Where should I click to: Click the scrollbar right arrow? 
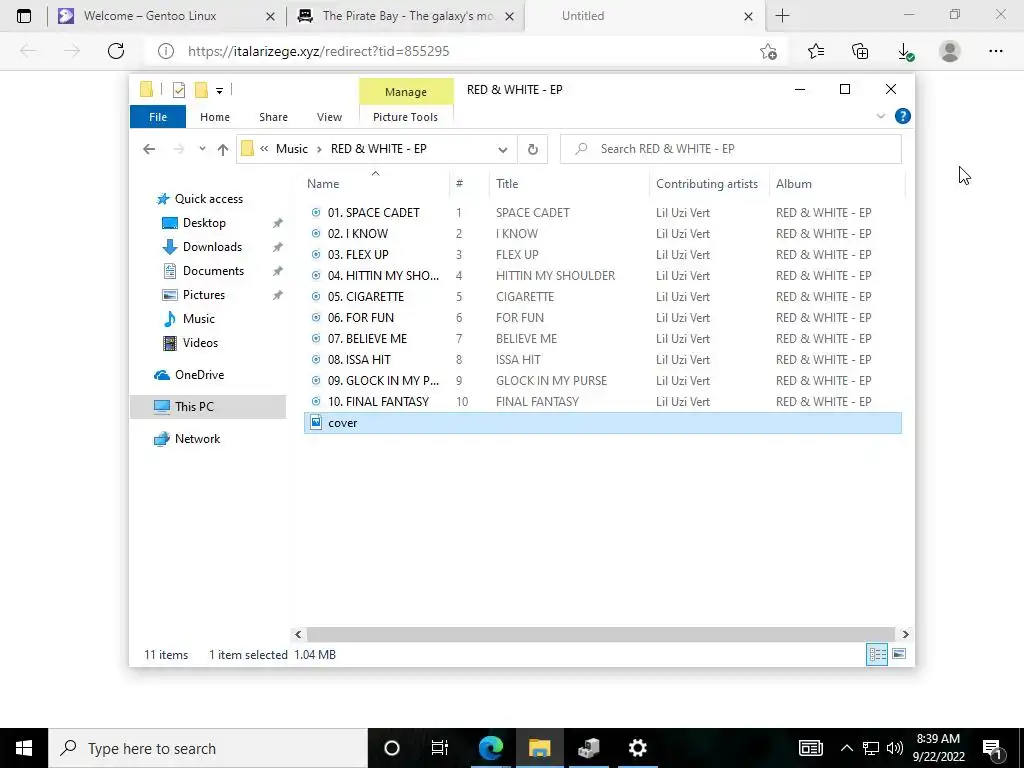pos(905,634)
